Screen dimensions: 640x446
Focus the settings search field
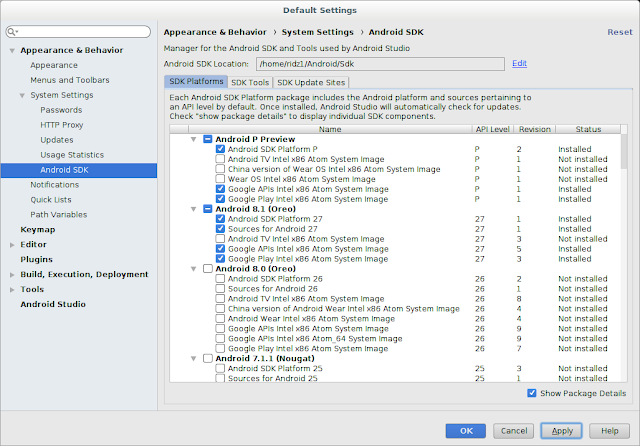coord(78,32)
